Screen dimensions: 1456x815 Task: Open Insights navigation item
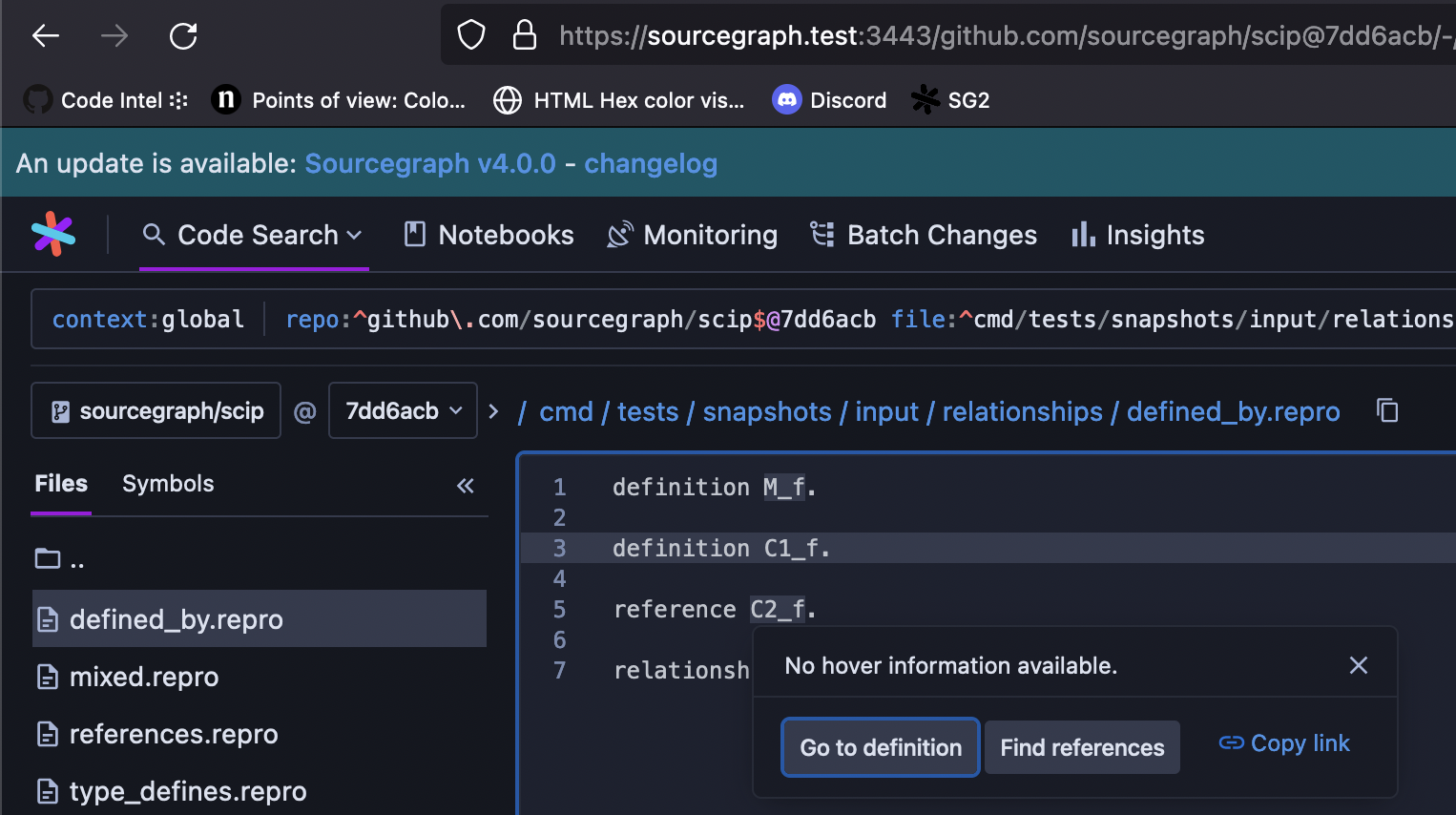click(1138, 235)
